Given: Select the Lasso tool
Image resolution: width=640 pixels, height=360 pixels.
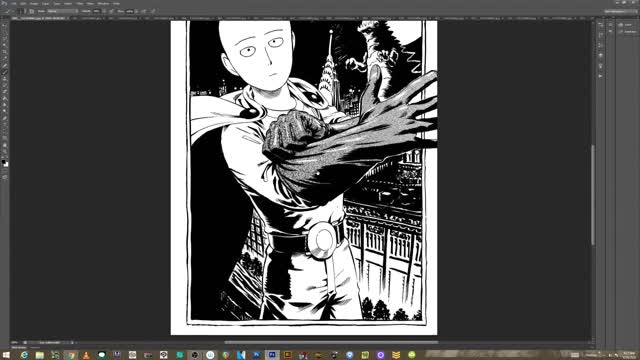Looking at the screenshot, I should pyautogui.click(x=5, y=38).
